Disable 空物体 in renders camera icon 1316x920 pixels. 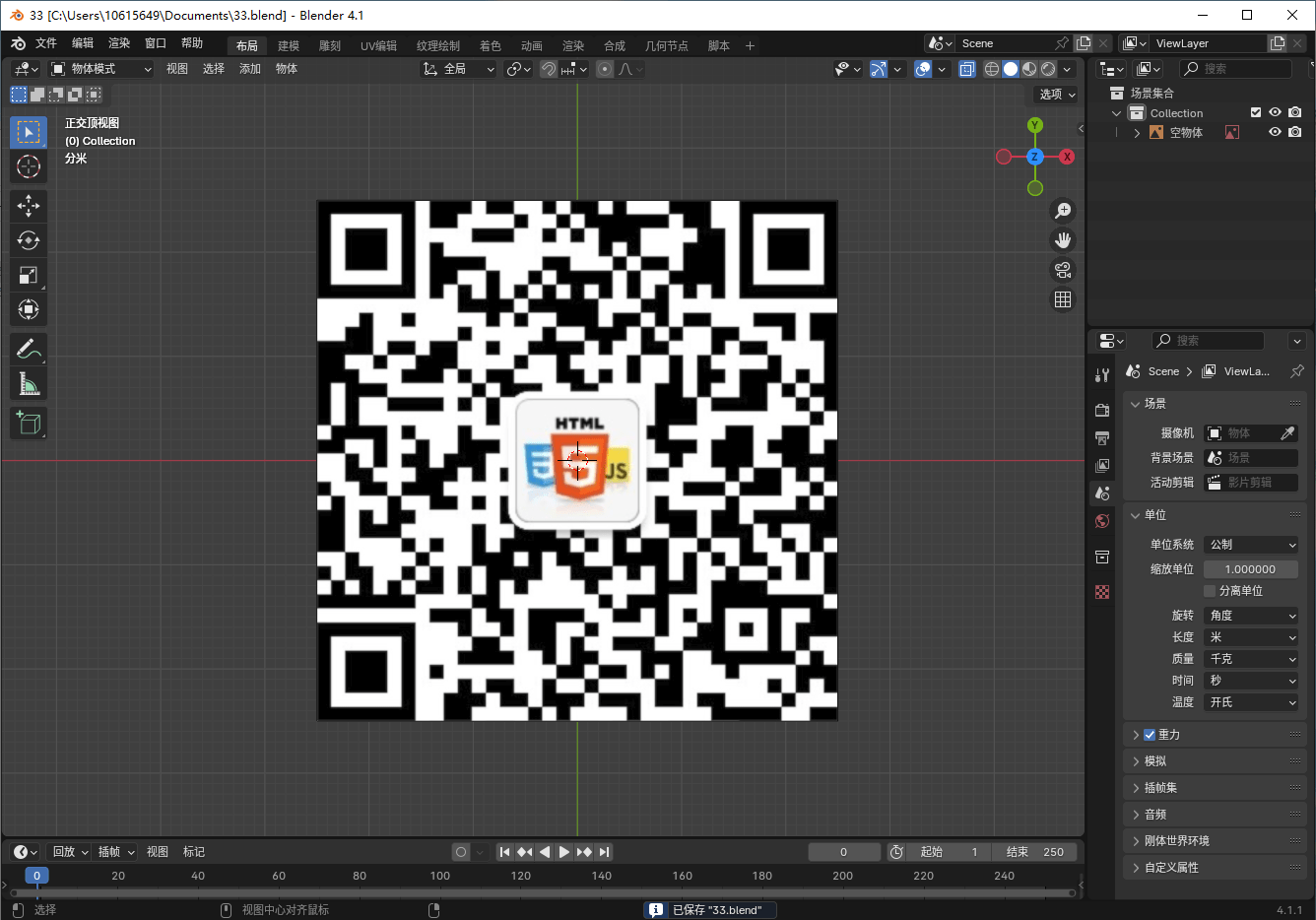(1295, 132)
